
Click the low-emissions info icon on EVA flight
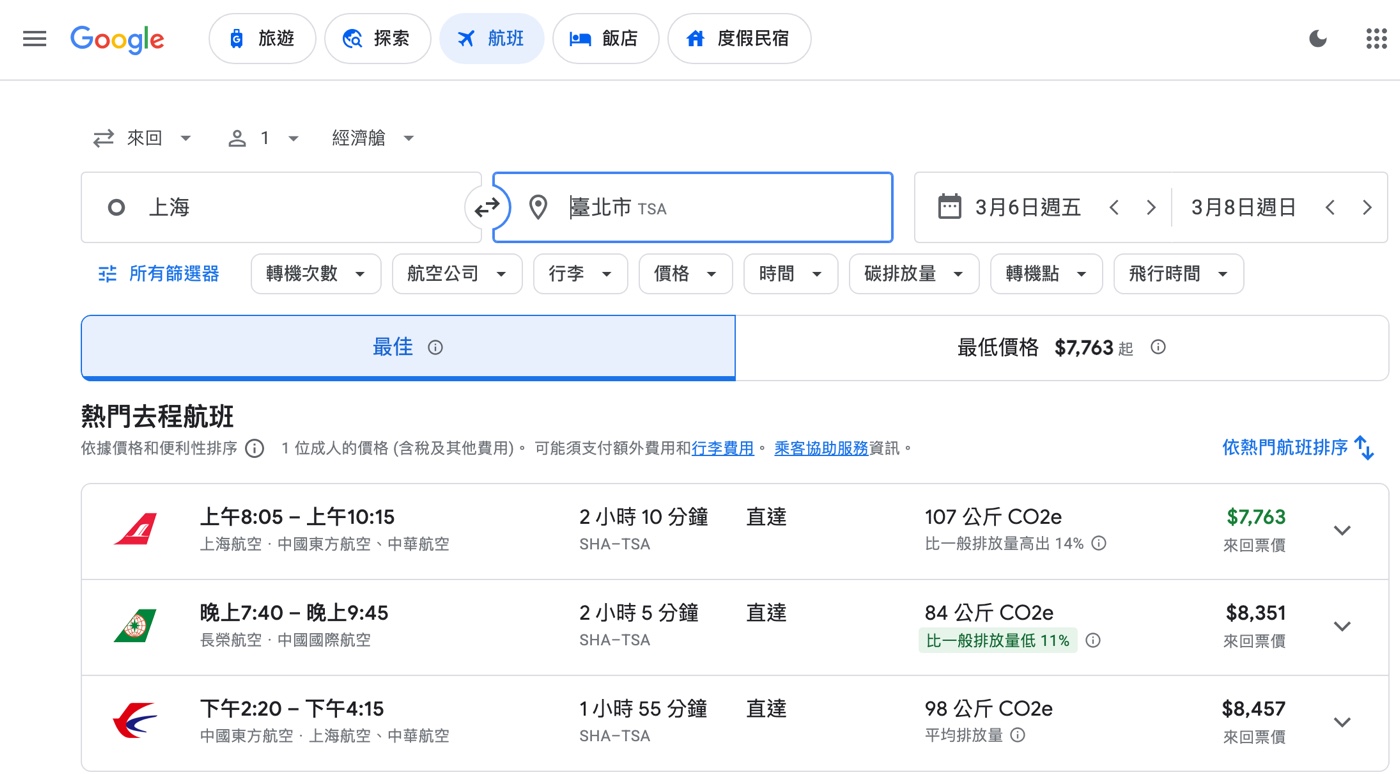coord(1092,640)
